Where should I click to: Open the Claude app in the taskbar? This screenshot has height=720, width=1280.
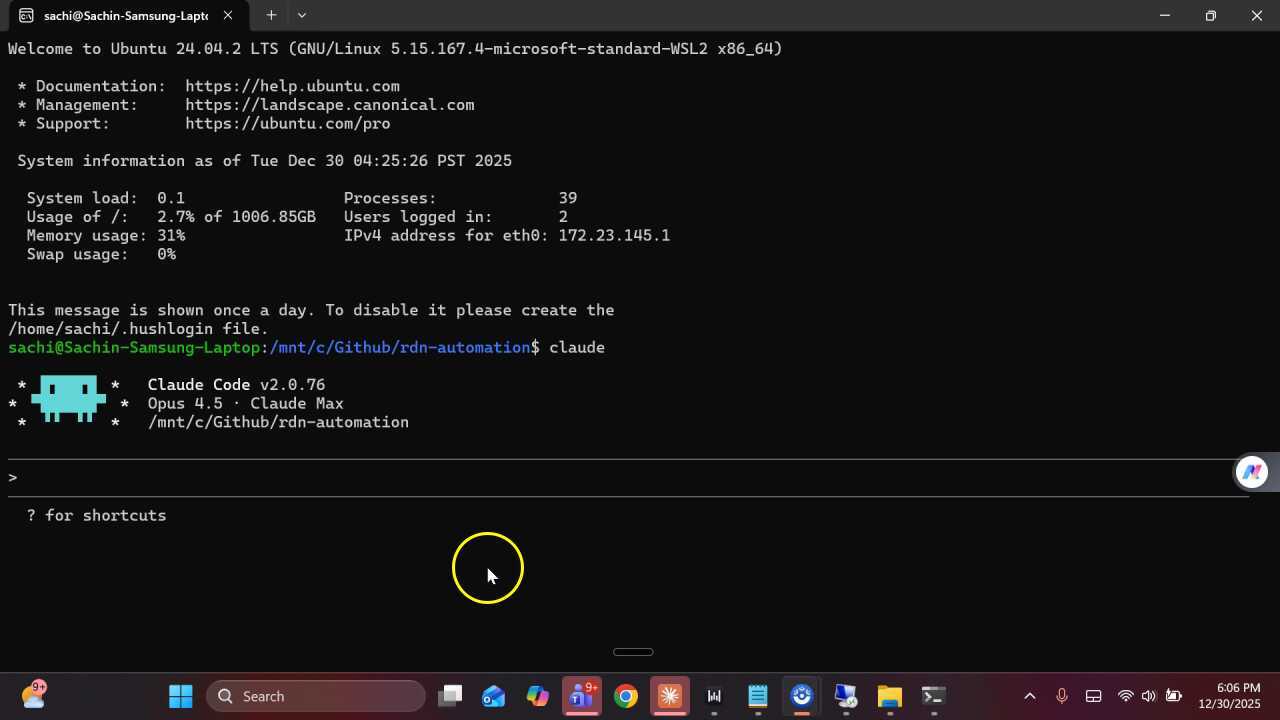[x=670, y=696]
